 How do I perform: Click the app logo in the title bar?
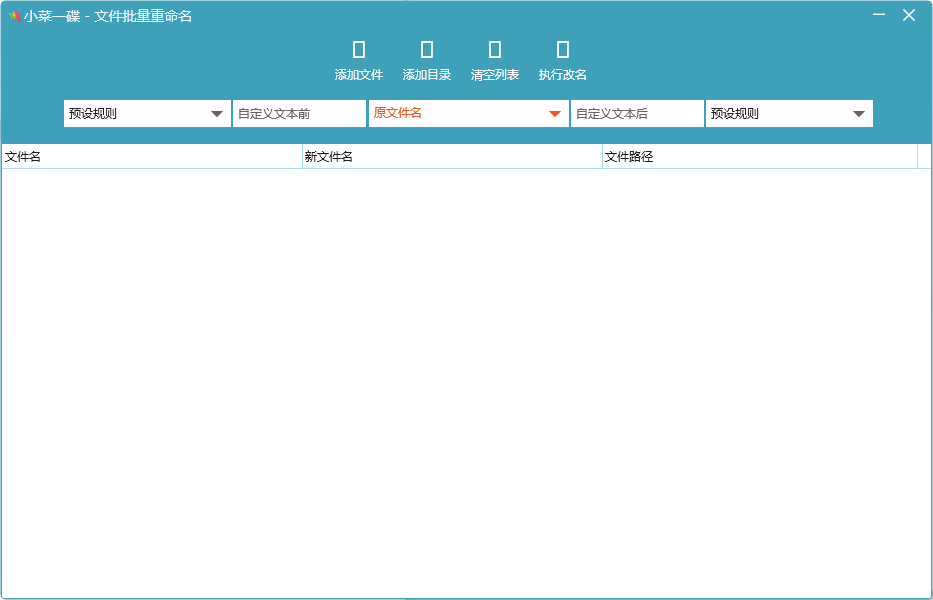14,16
